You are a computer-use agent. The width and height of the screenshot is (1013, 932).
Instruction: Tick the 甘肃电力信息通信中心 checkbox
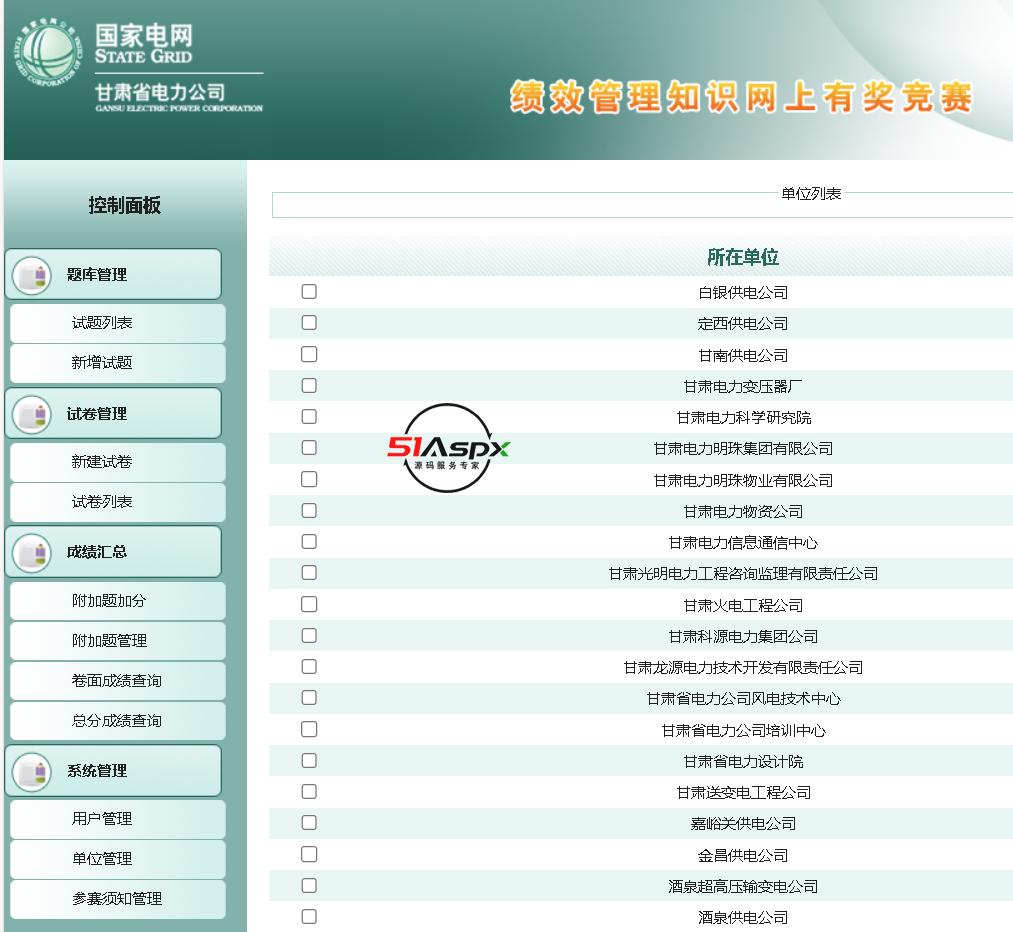tap(309, 541)
